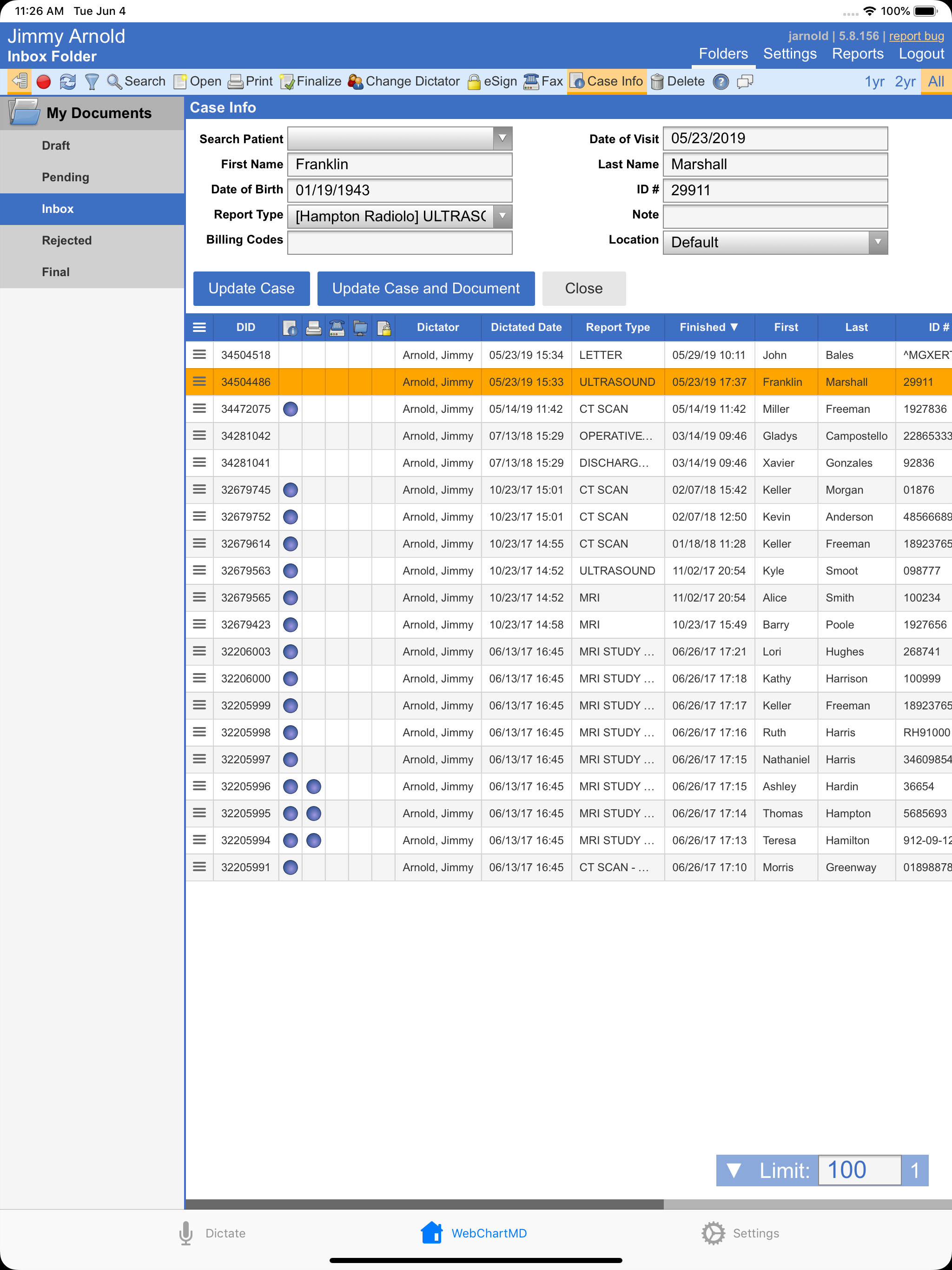Toggle the Case Info toolbar button
This screenshot has width=952, height=1270.
[x=607, y=81]
